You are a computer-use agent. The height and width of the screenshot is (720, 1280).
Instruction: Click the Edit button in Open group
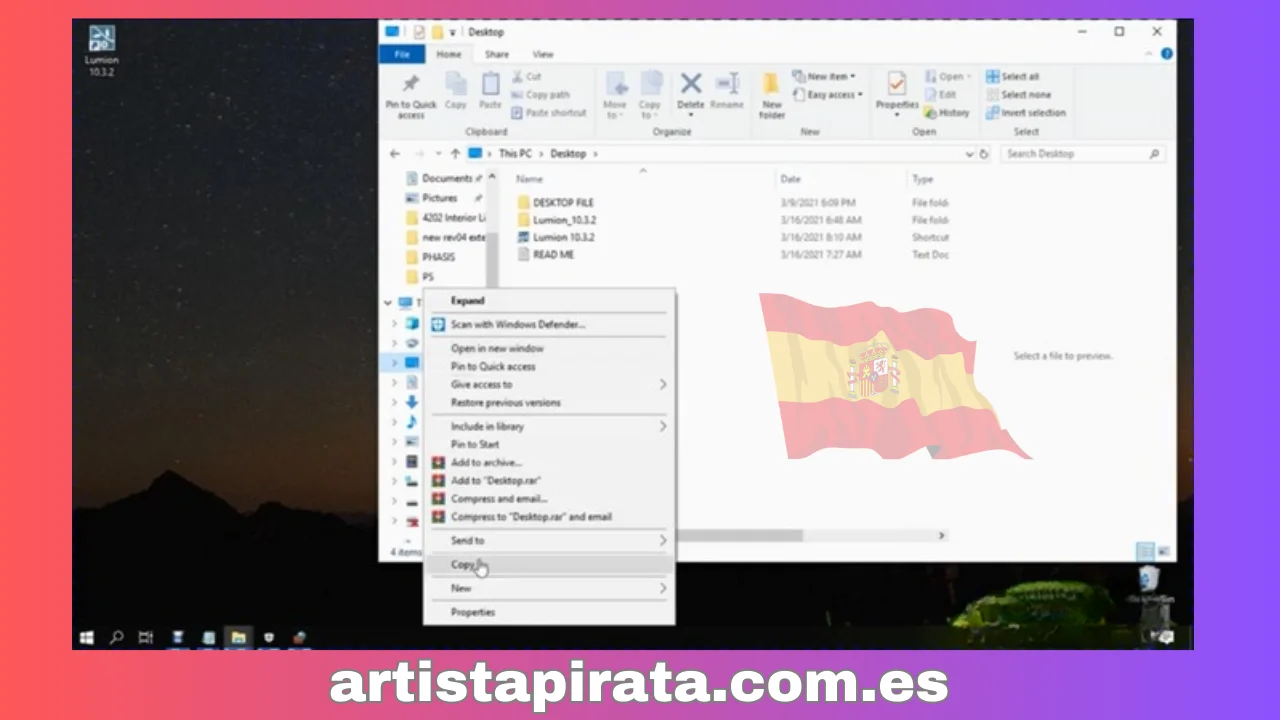[940, 95]
